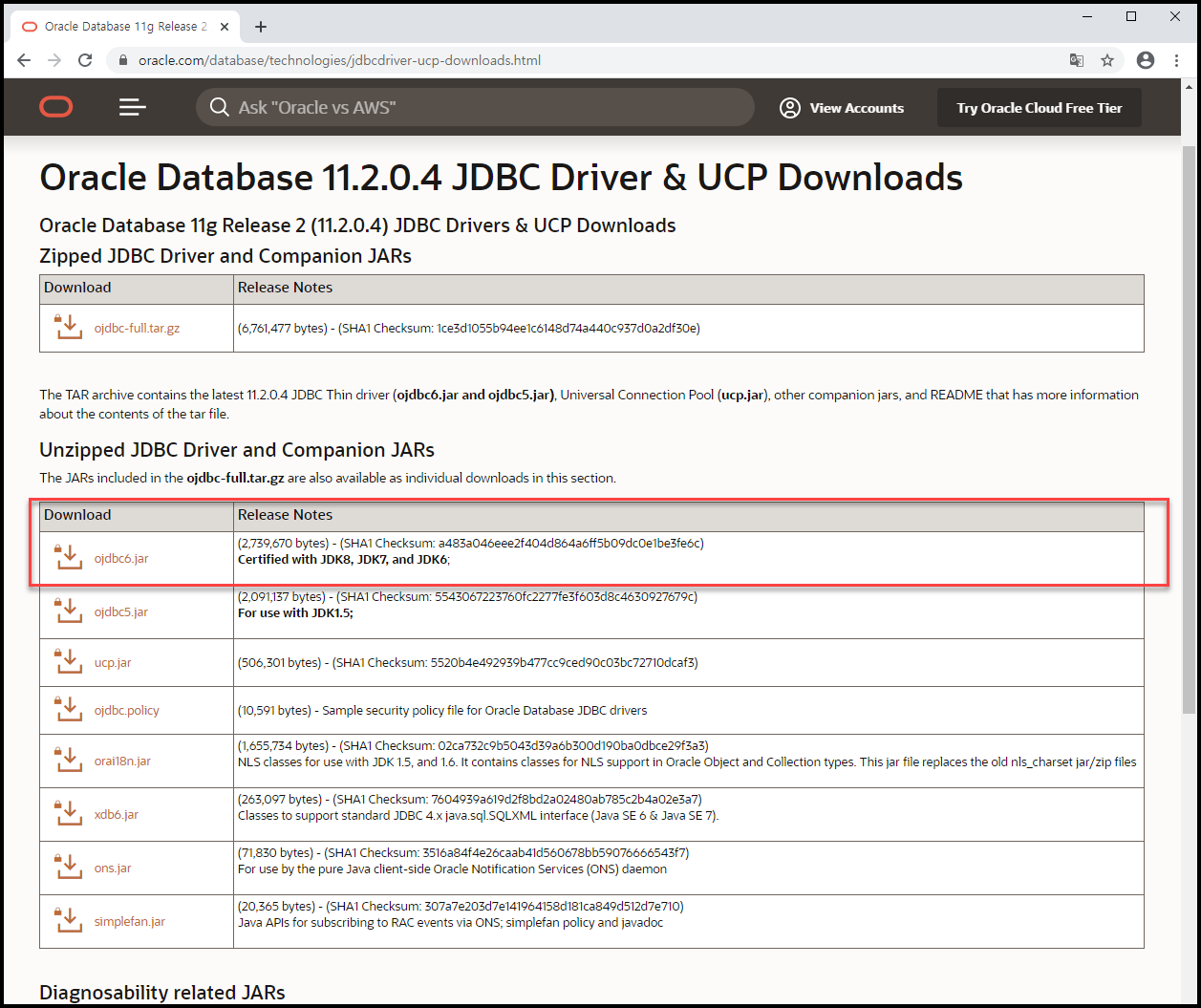This screenshot has width=1201, height=1008.
Task: Click 'Certified with JDK8, JDK7, and JDK6' text
Action: coord(344,559)
